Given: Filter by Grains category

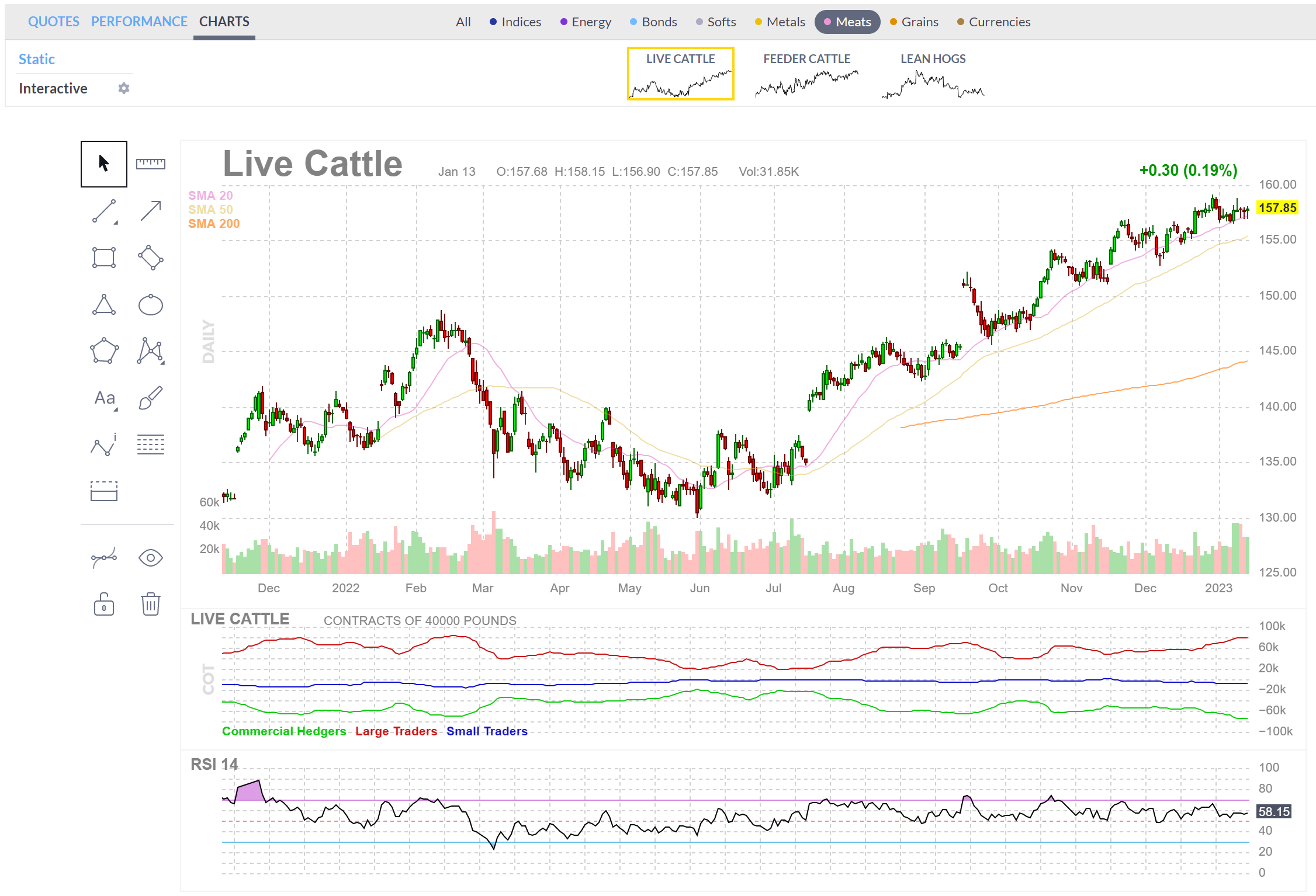Looking at the screenshot, I should point(914,22).
